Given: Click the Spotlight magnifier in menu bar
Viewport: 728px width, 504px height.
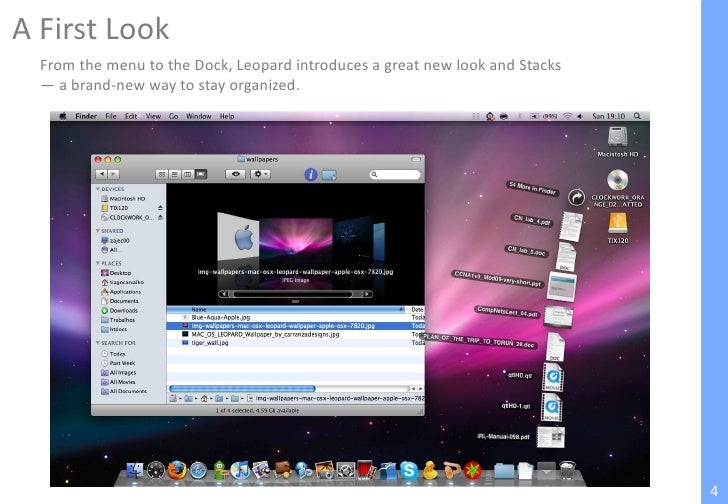Looking at the screenshot, I should tap(637, 116).
